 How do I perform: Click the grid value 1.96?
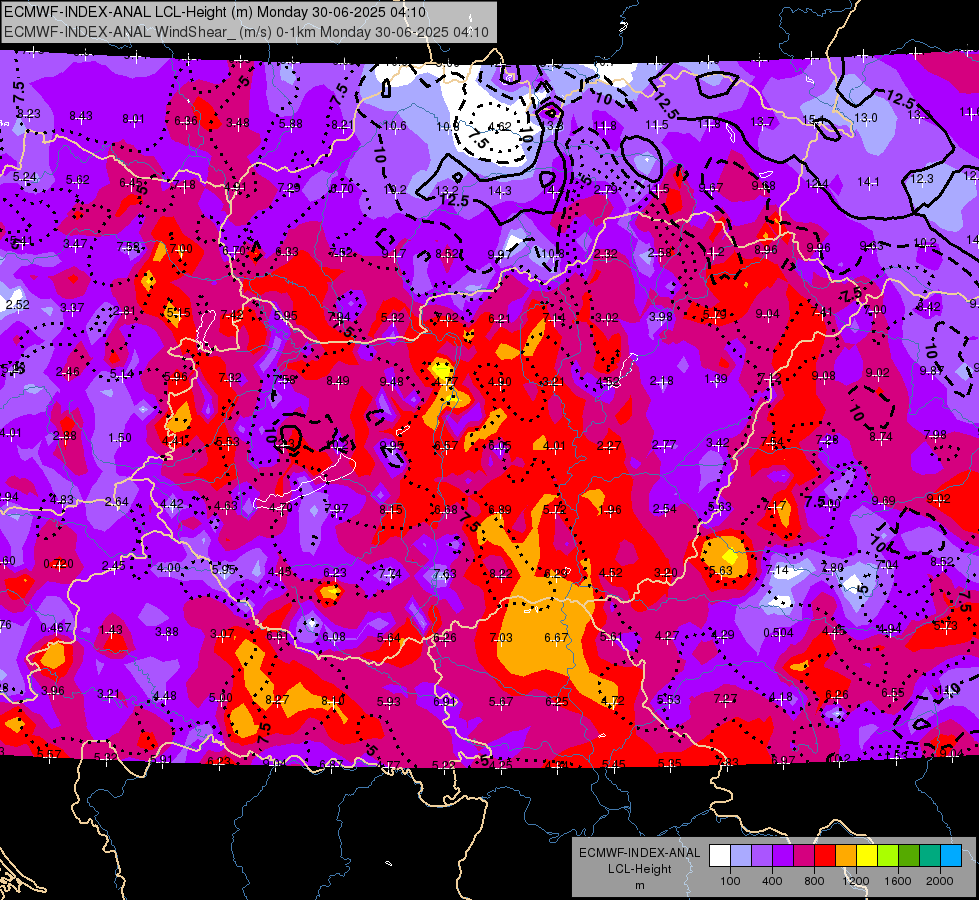pyautogui.click(x=610, y=510)
